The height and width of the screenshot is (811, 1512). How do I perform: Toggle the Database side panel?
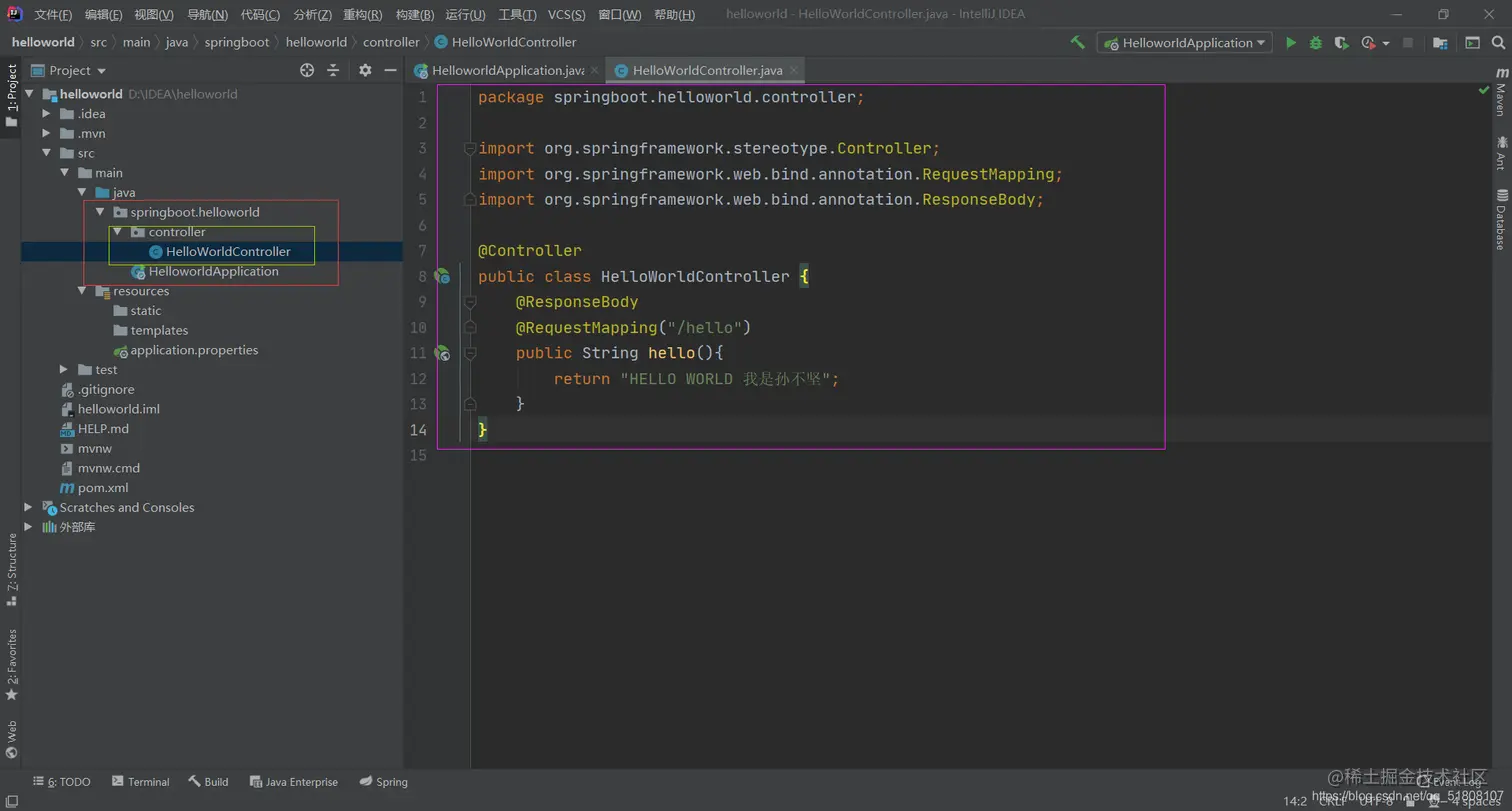point(1501,218)
